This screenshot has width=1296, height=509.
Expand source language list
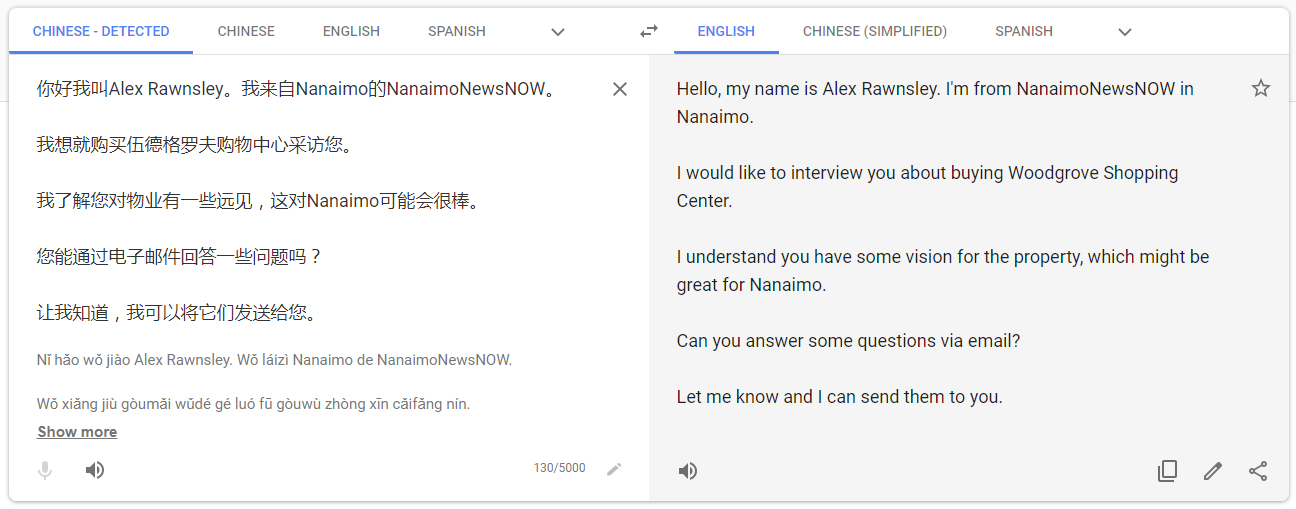(x=558, y=32)
